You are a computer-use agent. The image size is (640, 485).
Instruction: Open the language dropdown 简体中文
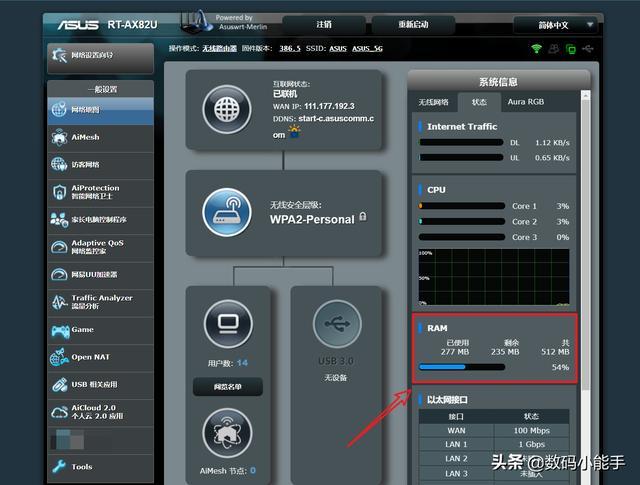(x=555, y=25)
